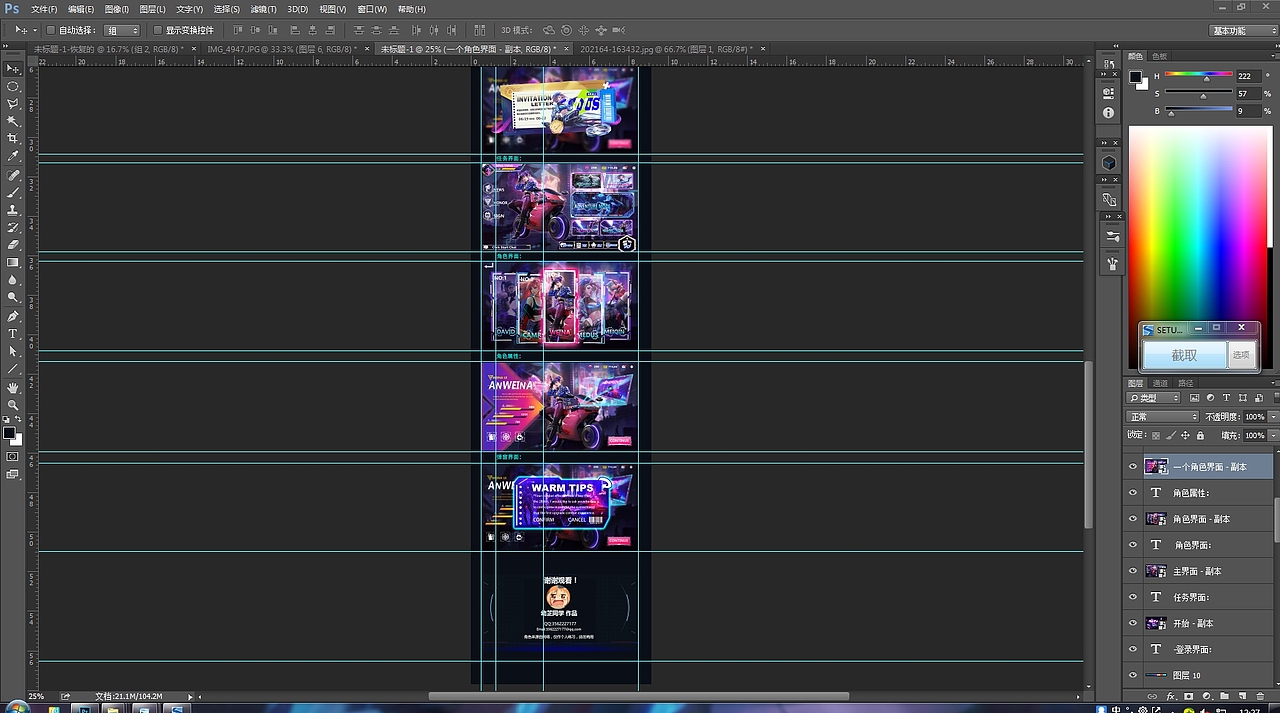The width and height of the screenshot is (1280, 713).
Task: Select the Crop tool
Action: tap(13, 139)
